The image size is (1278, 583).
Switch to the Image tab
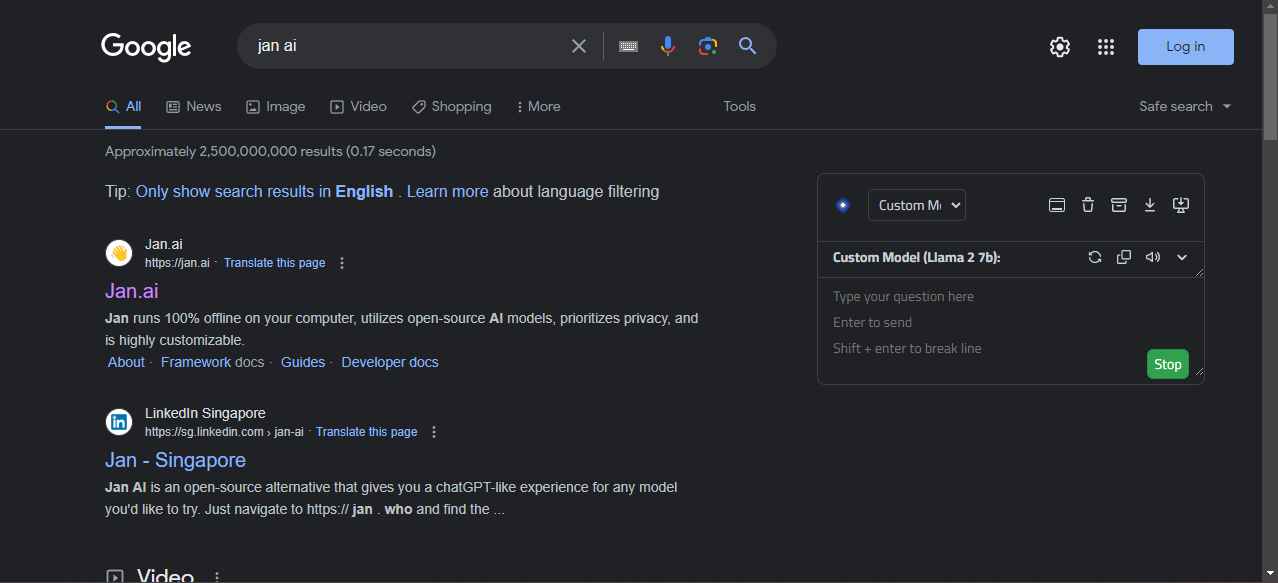pos(276,106)
